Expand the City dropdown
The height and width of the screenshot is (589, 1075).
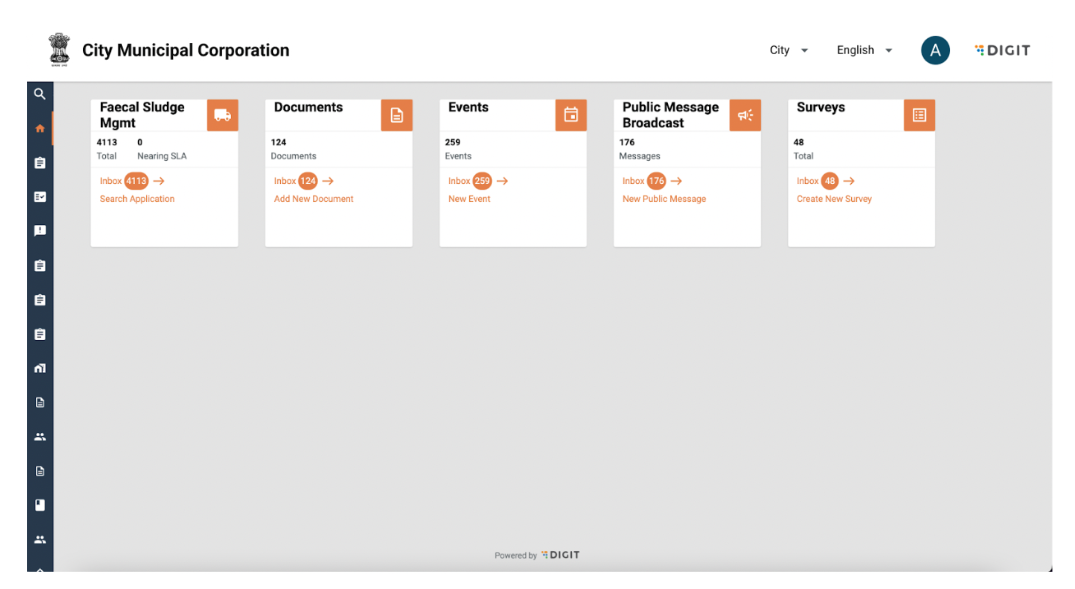pyautogui.click(x=788, y=51)
